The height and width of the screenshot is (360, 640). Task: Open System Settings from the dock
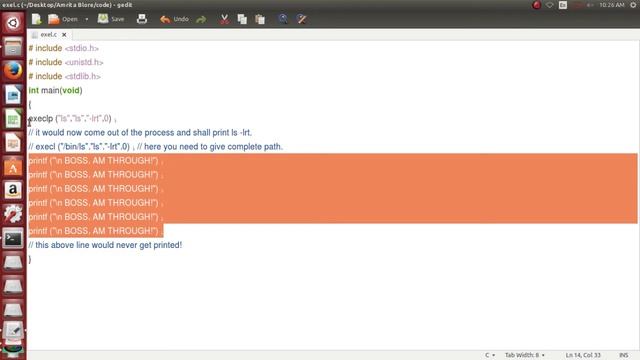click(x=13, y=214)
